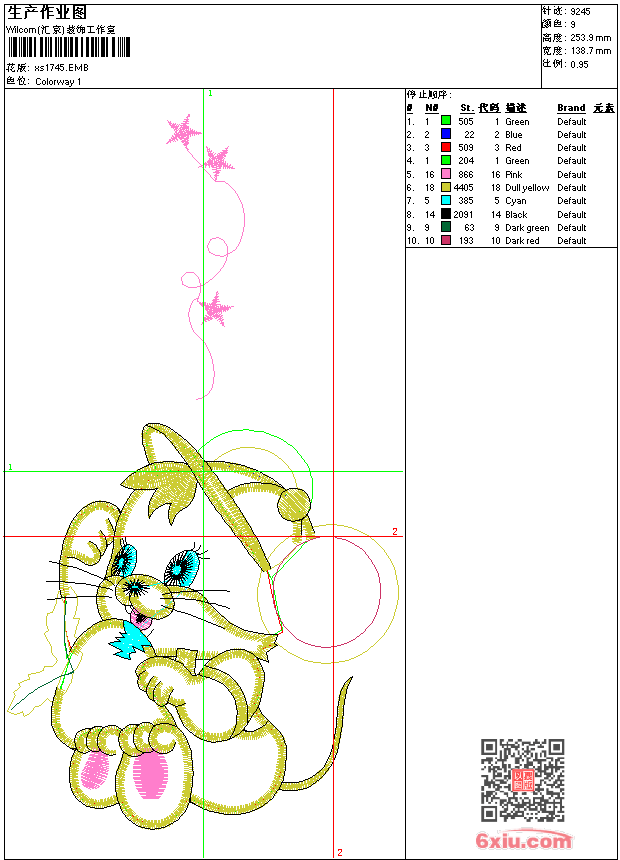Click the stitch count 63
Screen dimensions: 620x860
(x=469, y=228)
